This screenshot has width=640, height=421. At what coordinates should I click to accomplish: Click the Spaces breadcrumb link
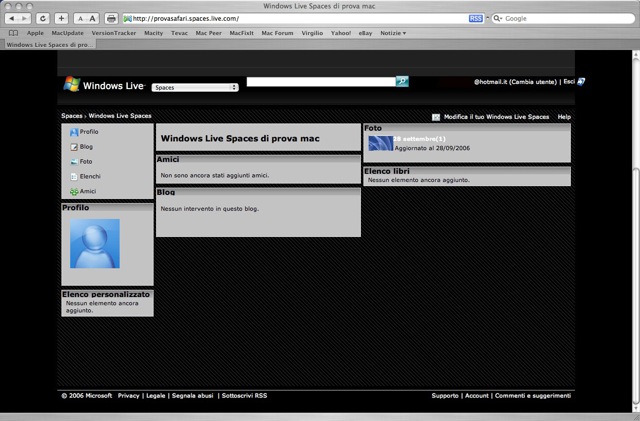point(72,116)
